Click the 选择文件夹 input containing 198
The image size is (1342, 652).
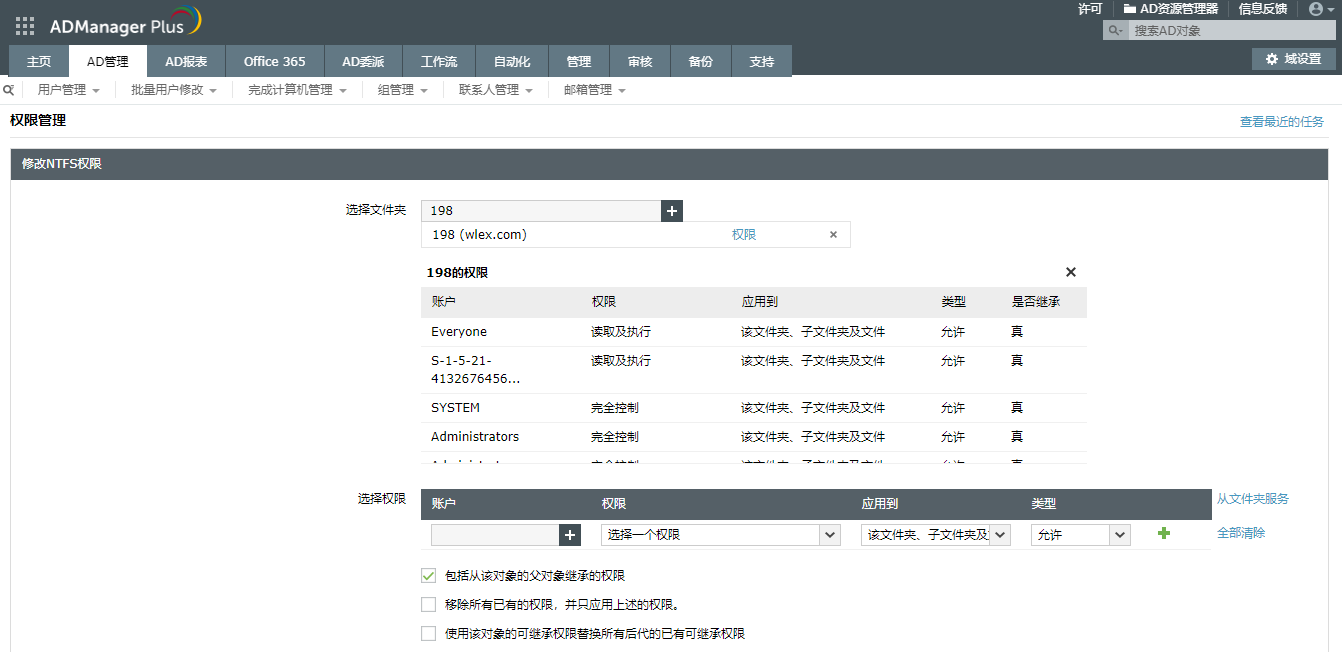tap(541, 211)
